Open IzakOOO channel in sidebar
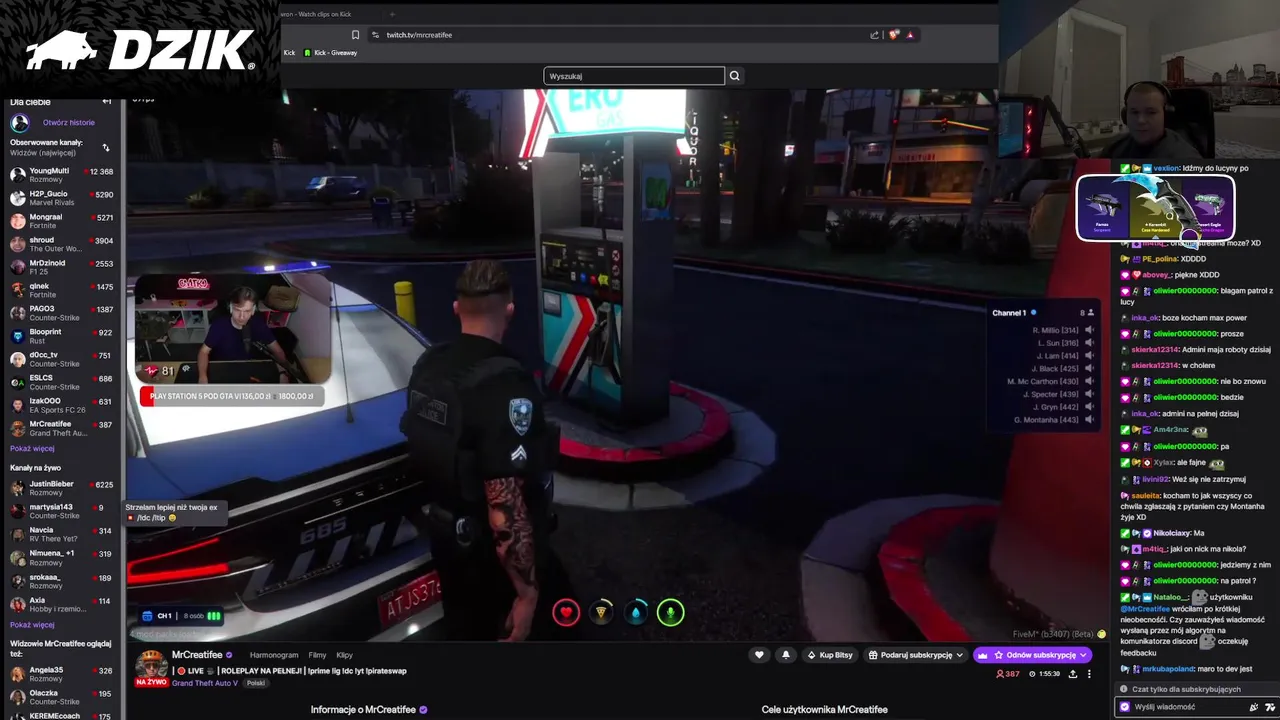Image resolution: width=1280 pixels, height=720 pixels. point(61,405)
